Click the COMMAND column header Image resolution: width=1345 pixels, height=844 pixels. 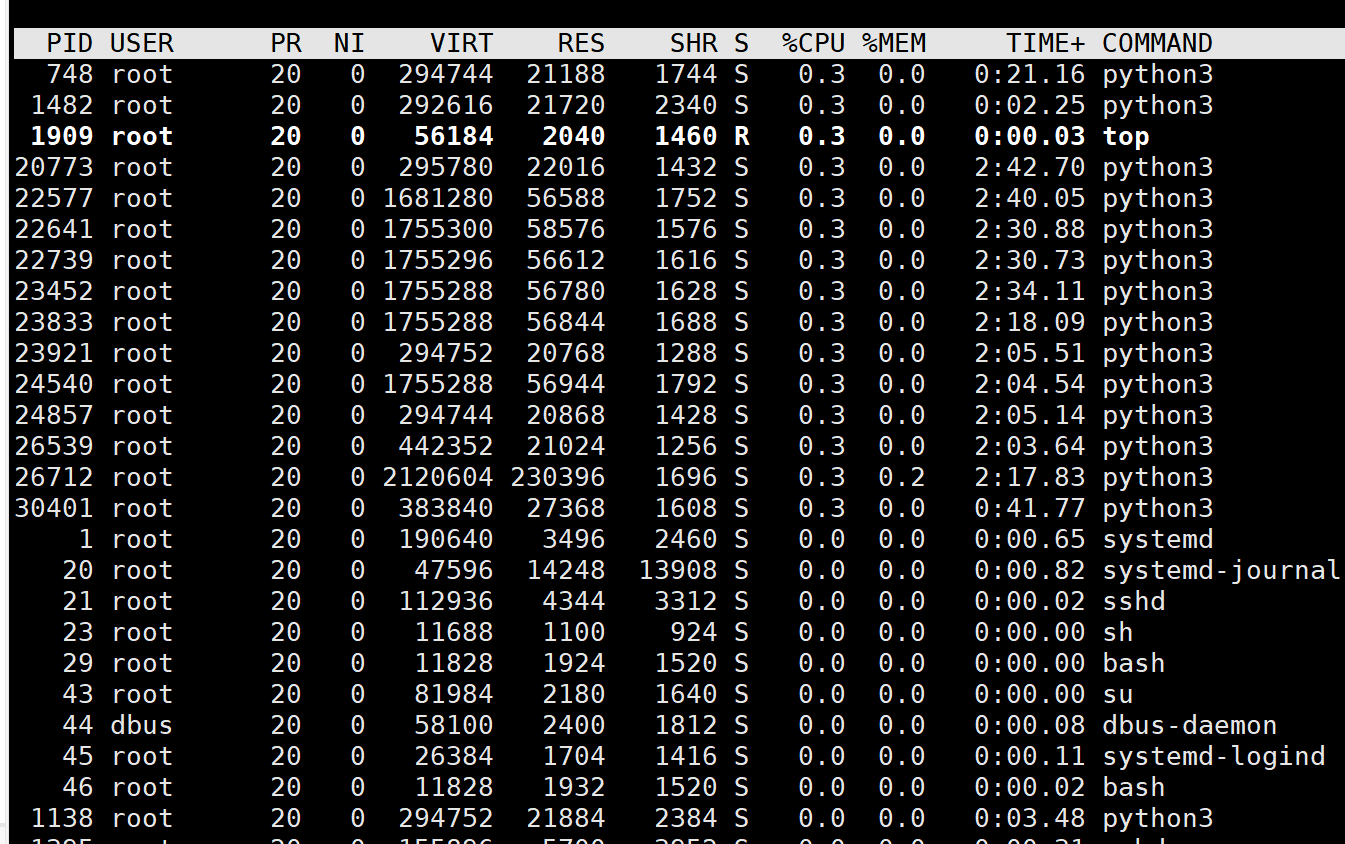(1157, 43)
